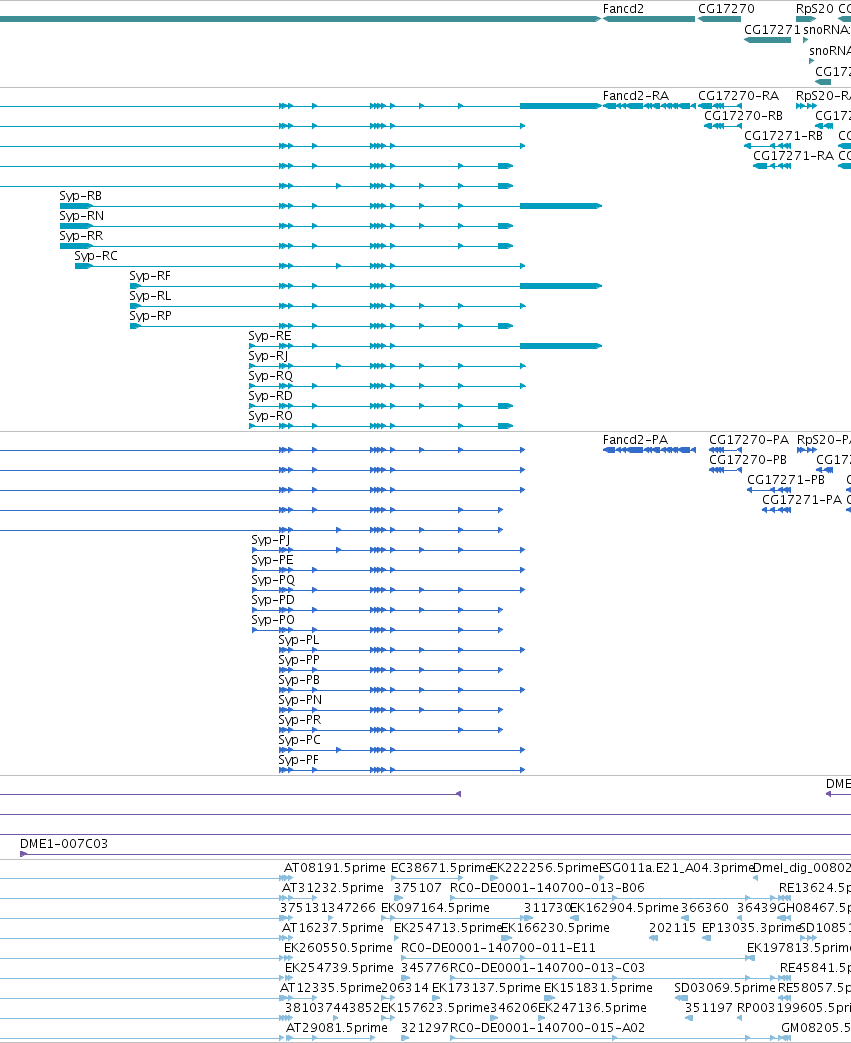Click the Syp-PN protein label
The height and width of the screenshot is (1043, 851).
300,700
